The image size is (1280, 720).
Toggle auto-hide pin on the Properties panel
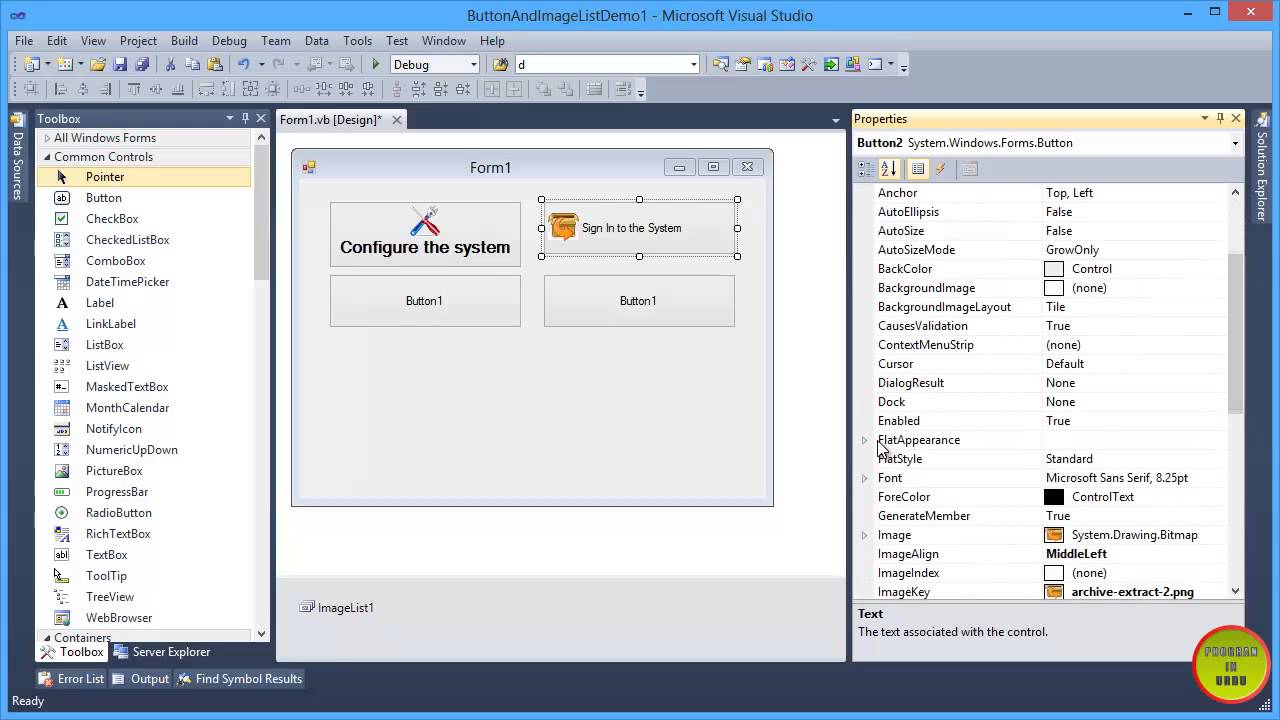point(1220,118)
